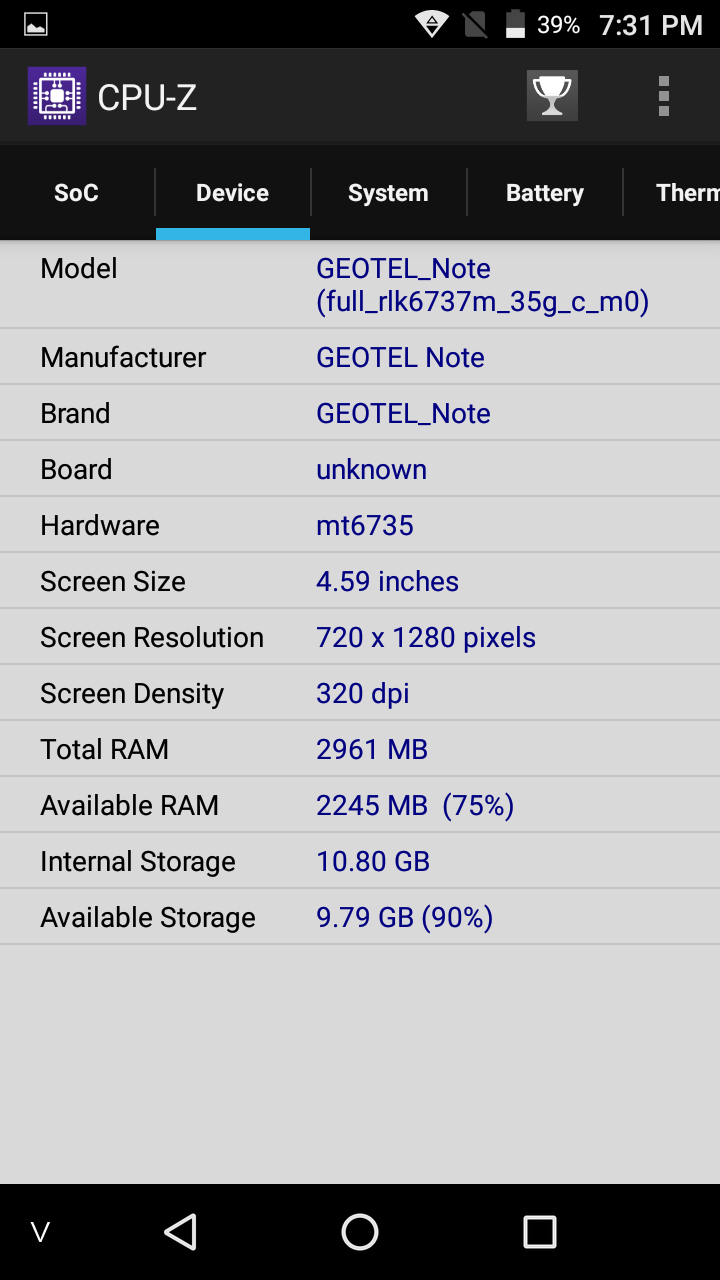
Task: Tap the Model row showing GEOTEL_Note
Action: click(360, 284)
